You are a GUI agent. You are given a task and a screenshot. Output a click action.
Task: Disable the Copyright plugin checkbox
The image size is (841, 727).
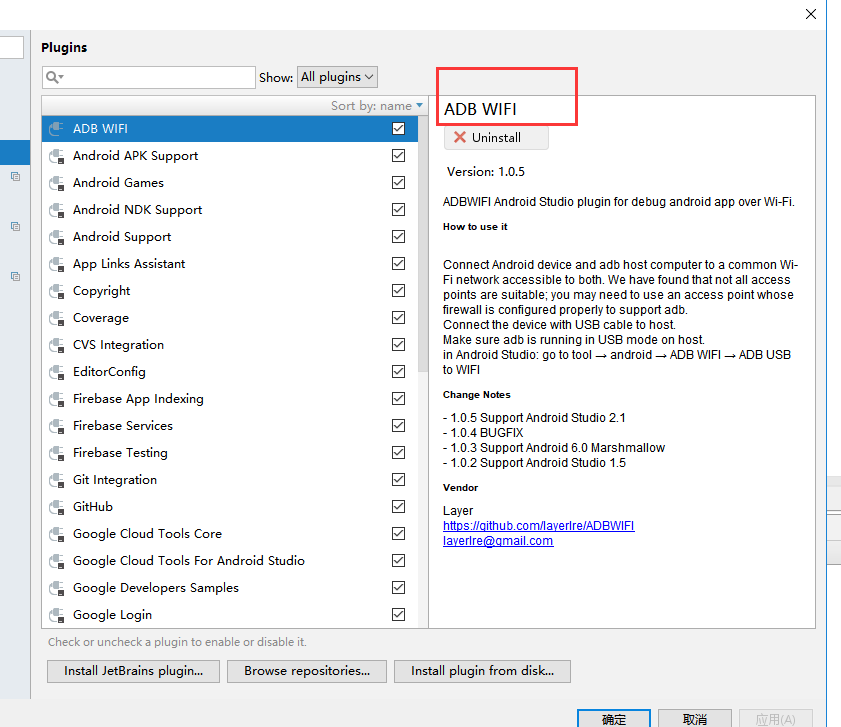[399, 290]
